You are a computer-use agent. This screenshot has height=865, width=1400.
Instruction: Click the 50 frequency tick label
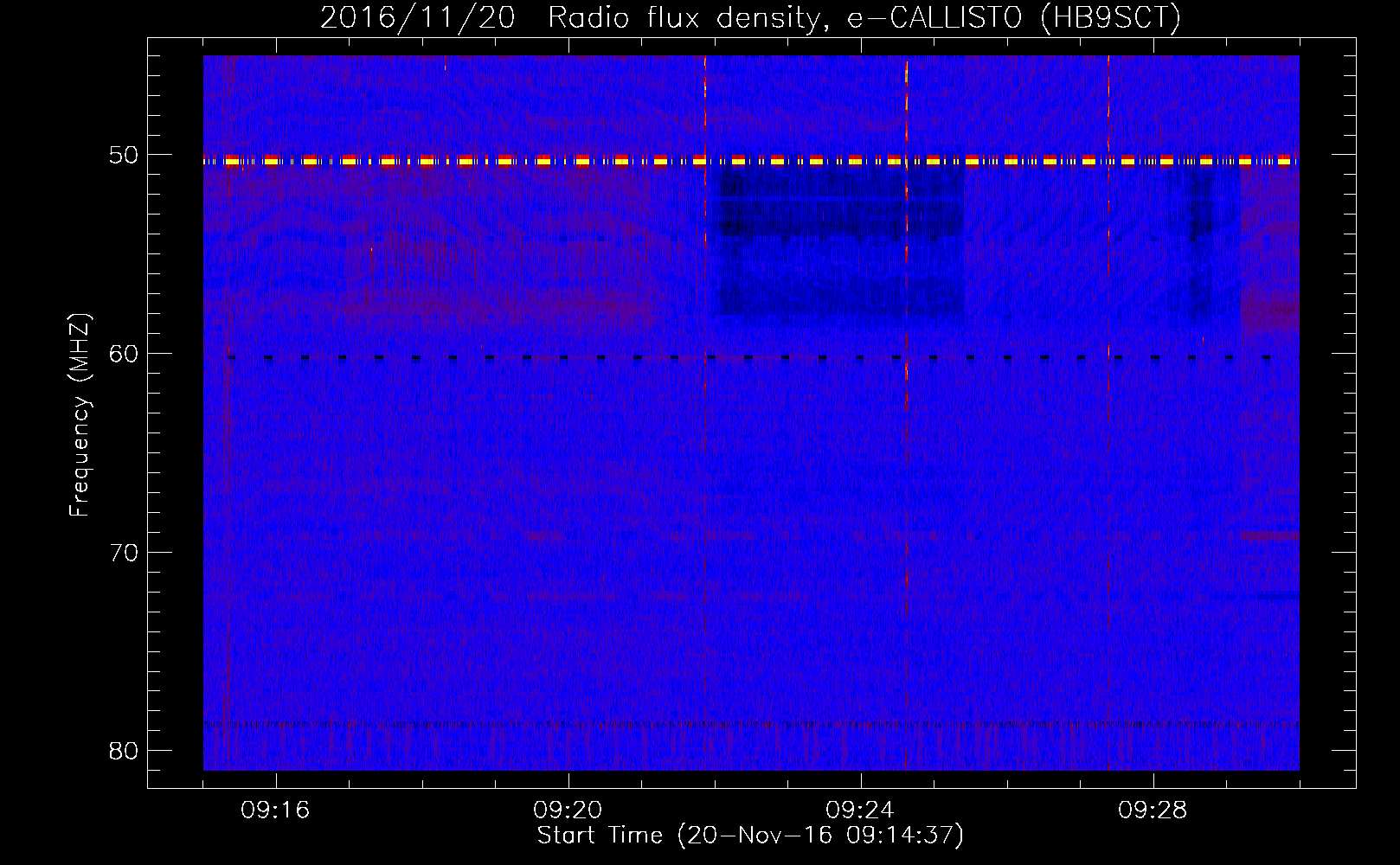(x=124, y=156)
